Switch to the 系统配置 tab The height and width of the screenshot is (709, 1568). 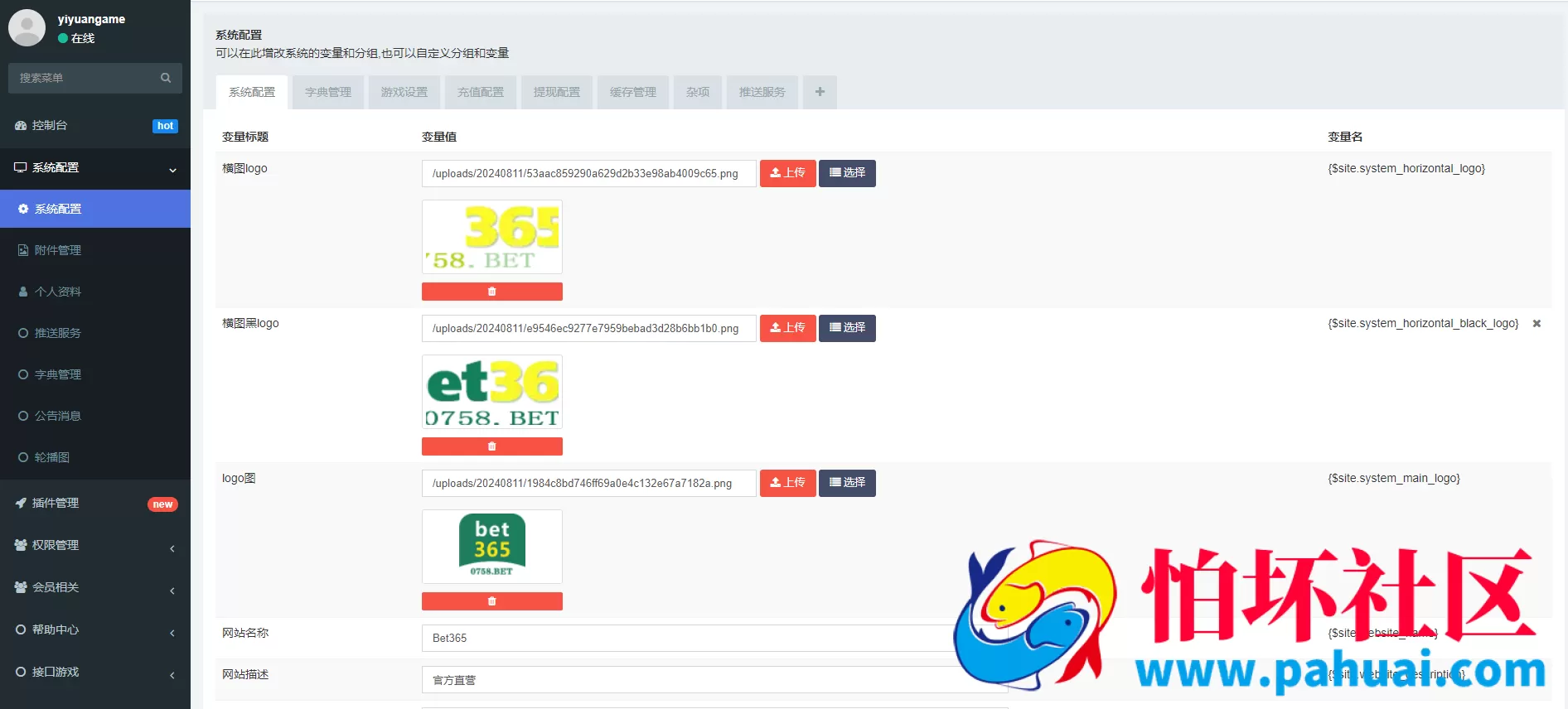(x=252, y=92)
